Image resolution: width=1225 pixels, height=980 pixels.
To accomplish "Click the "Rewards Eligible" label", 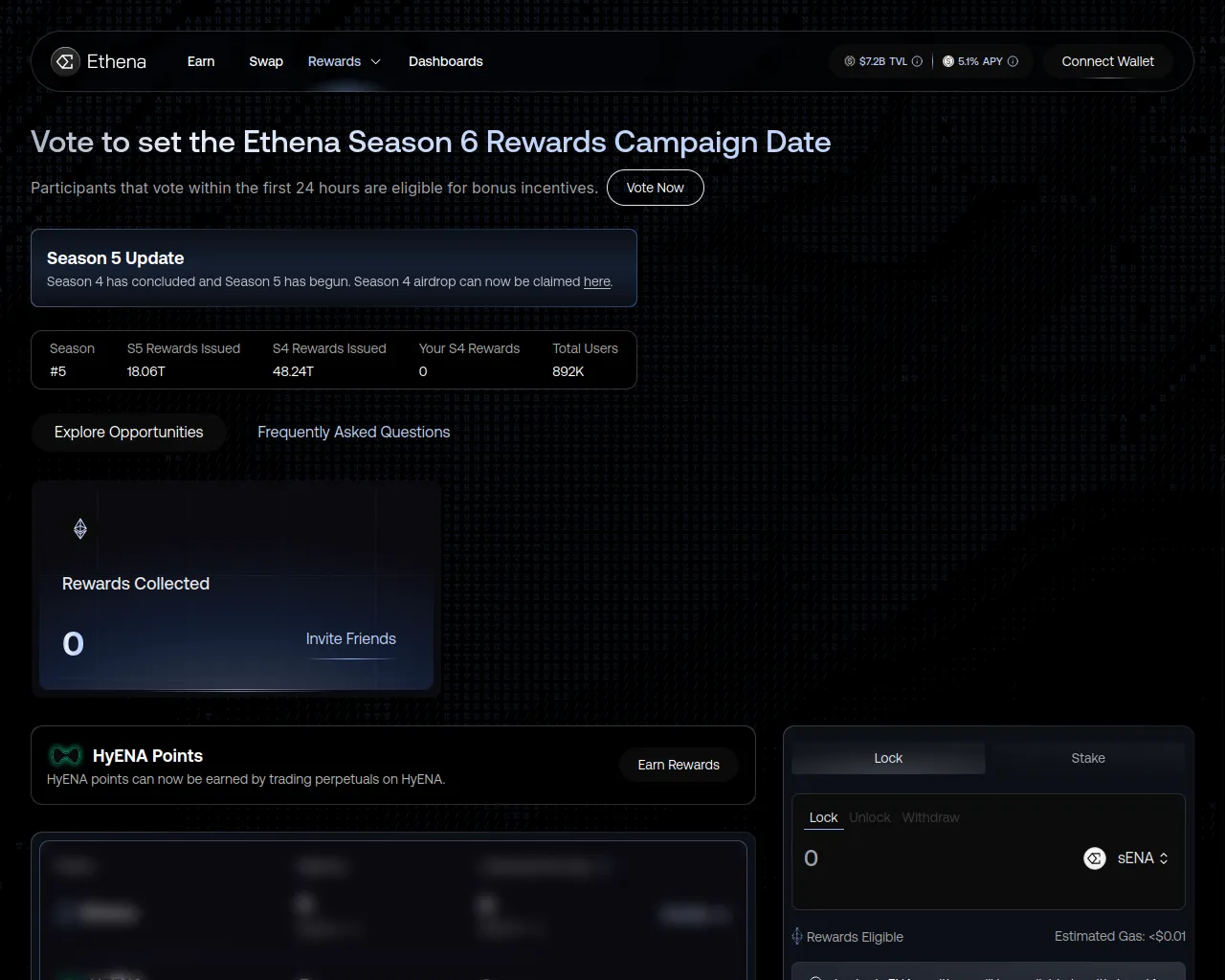I will click(x=855, y=937).
